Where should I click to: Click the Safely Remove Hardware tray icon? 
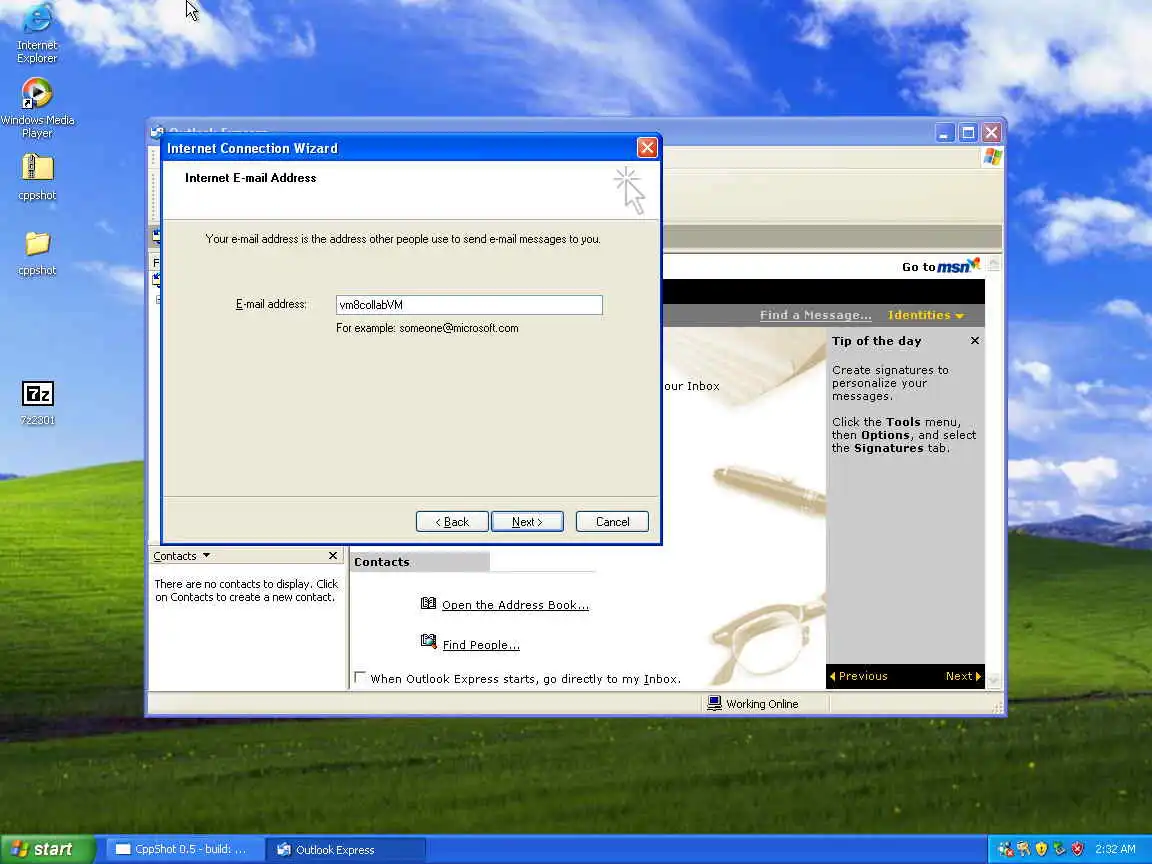(x=1059, y=849)
